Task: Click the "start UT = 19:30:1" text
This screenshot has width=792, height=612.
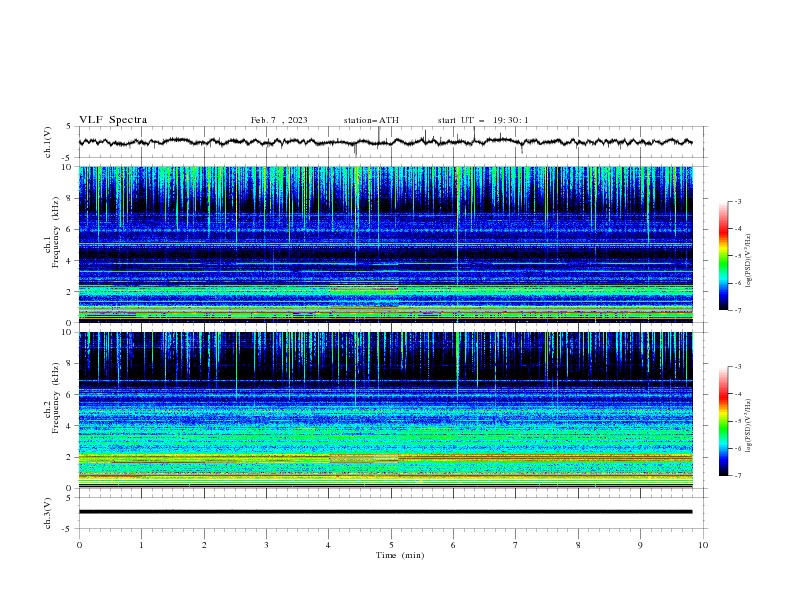Action: point(483,120)
